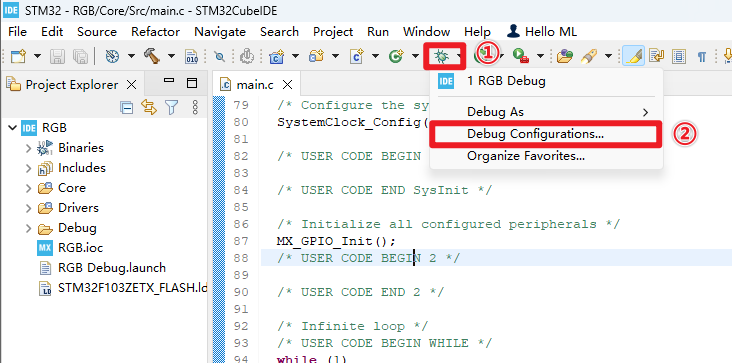Expand the Debug folder
Screen dimensions: 732x363
(x=28, y=229)
